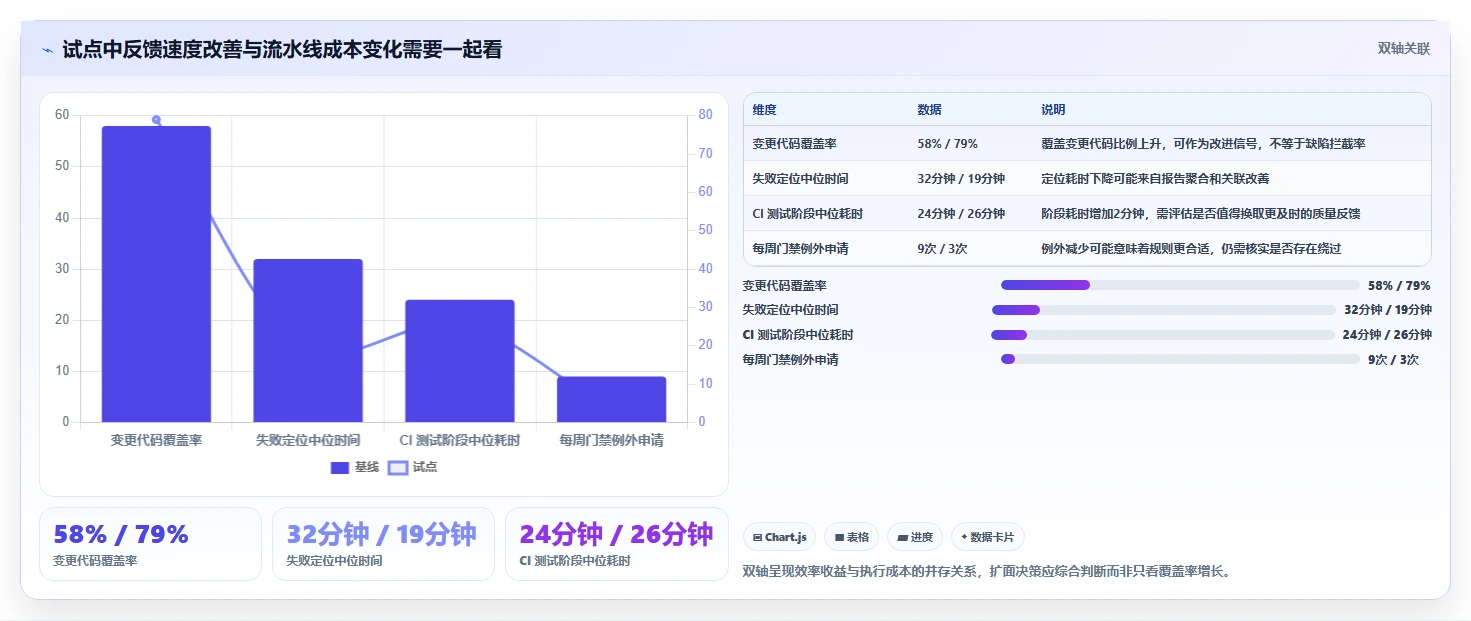Click the 进度 tag
Image resolution: width=1471 pixels, height=621 pixels.
point(915,537)
